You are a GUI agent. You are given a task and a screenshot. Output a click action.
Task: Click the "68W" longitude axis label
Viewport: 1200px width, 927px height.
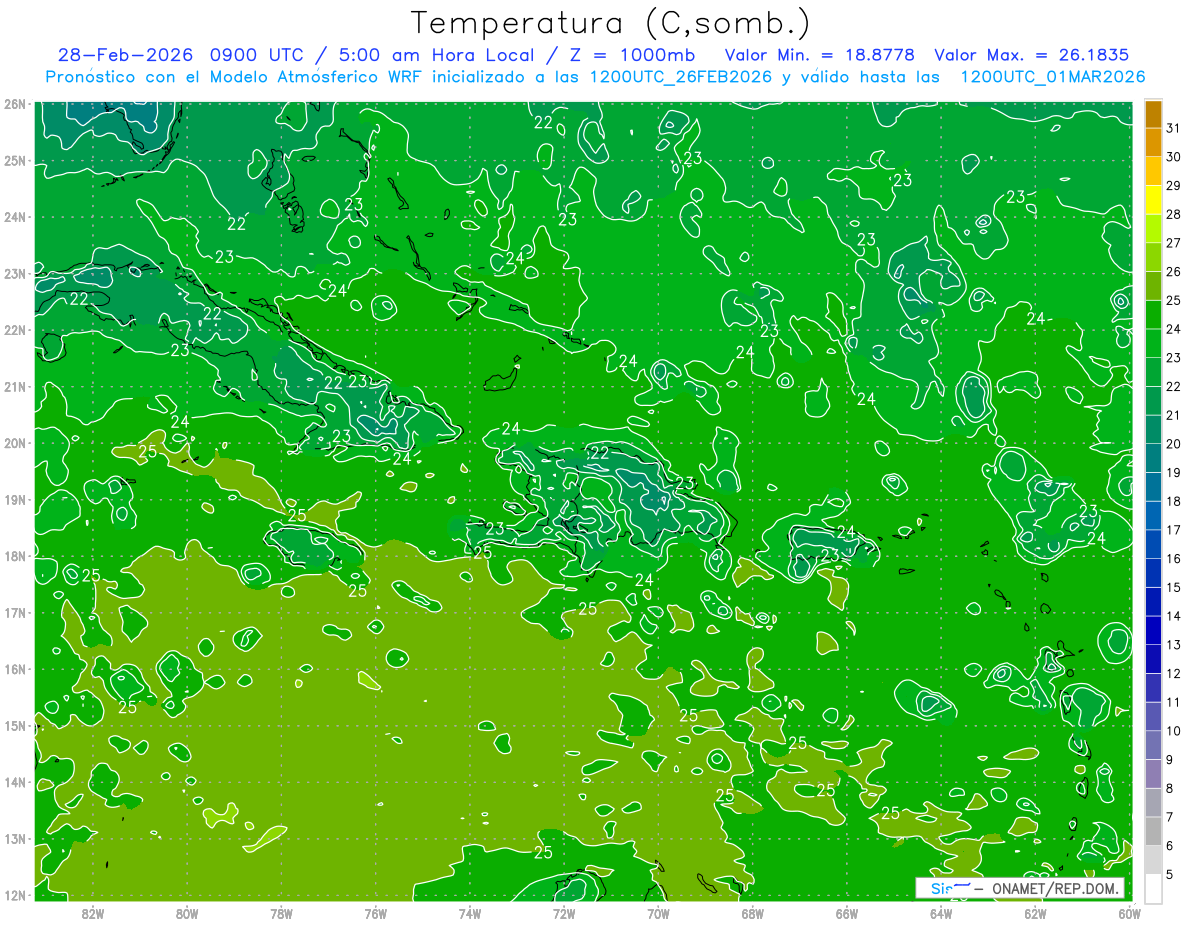coord(753,913)
